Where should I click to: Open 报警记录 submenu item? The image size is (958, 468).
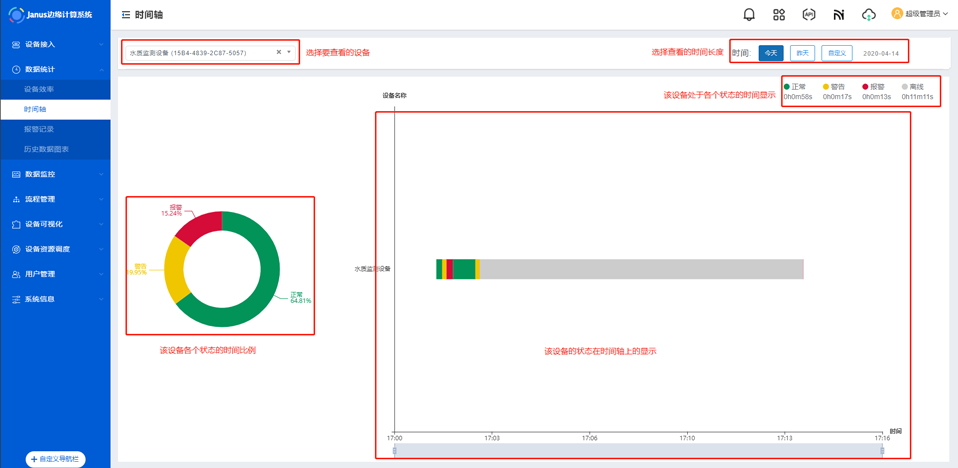(40, 129)
